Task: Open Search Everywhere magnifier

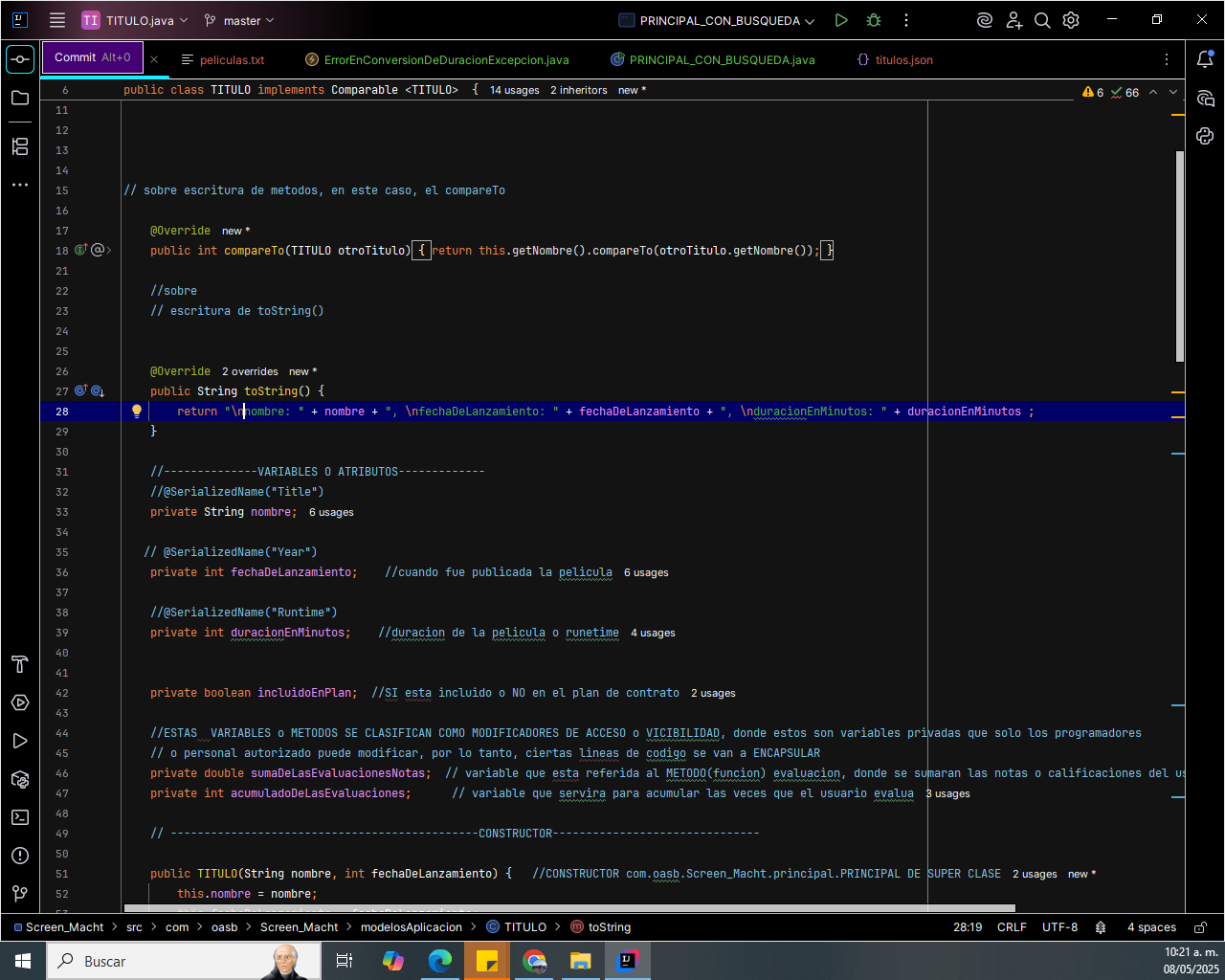Action: tap(1043, 20)
